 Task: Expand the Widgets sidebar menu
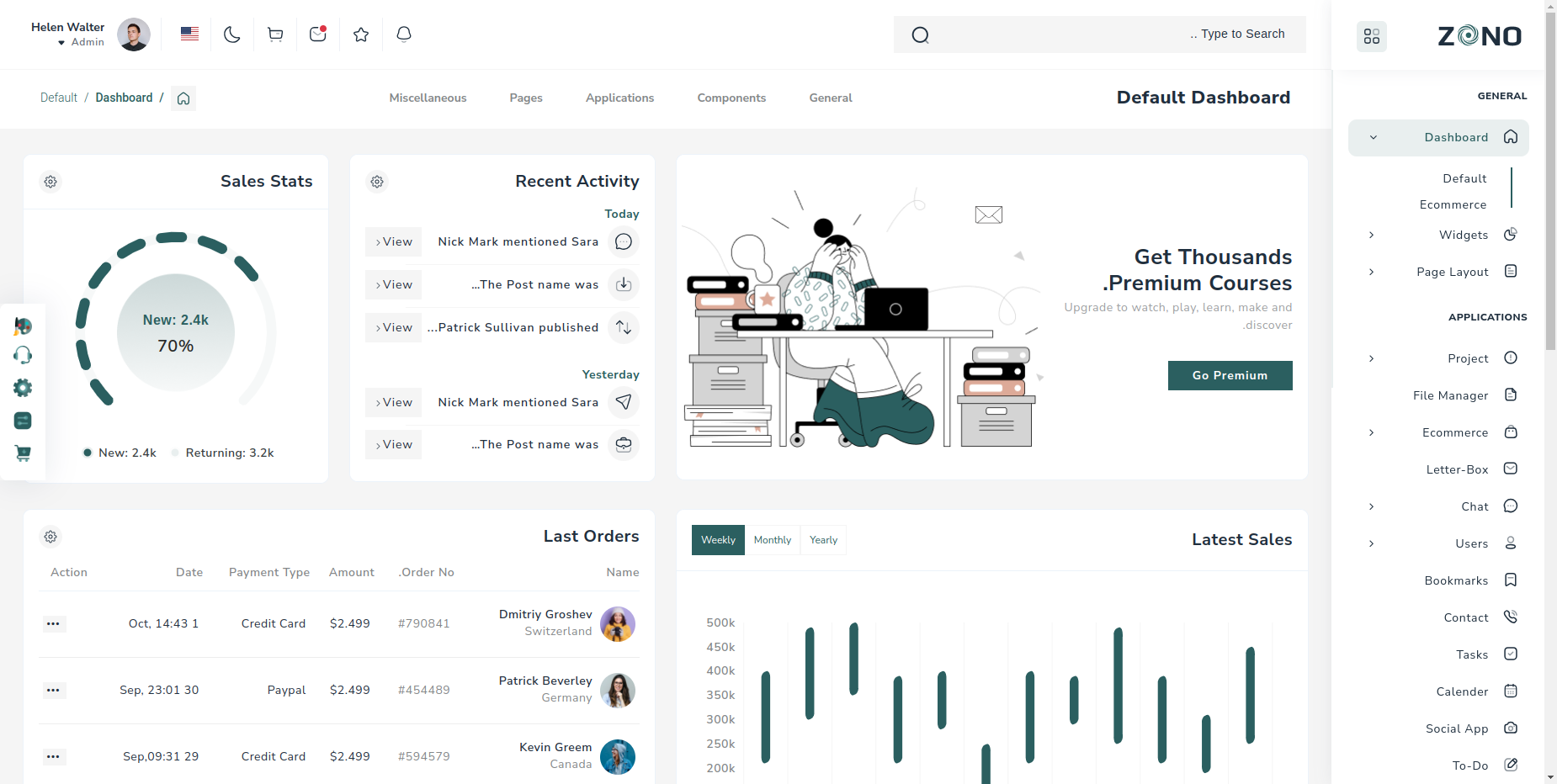pos(1464,235)
